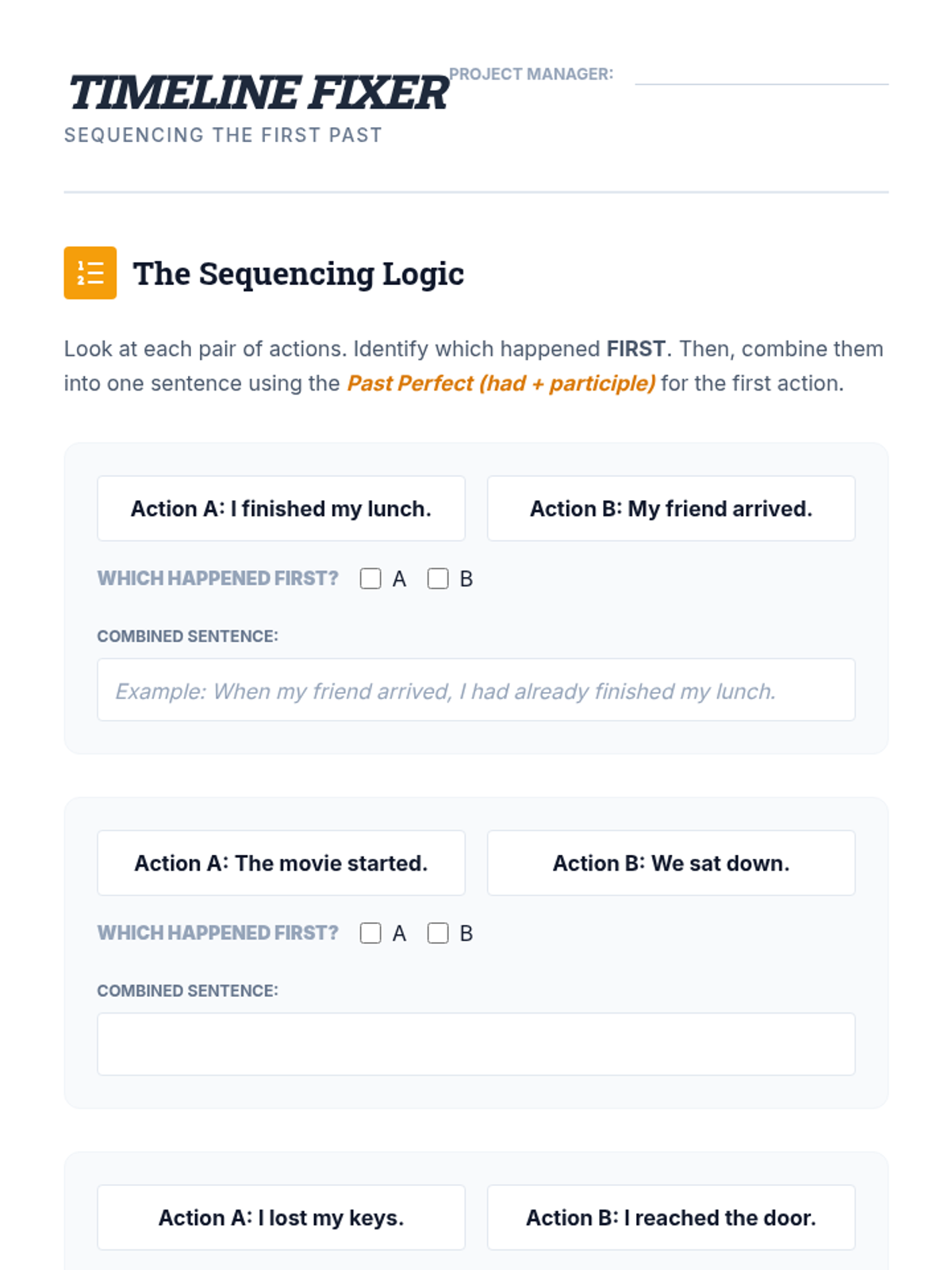
Task: Select the "My friend arrived" action card
Action: (x=671, y=509)
